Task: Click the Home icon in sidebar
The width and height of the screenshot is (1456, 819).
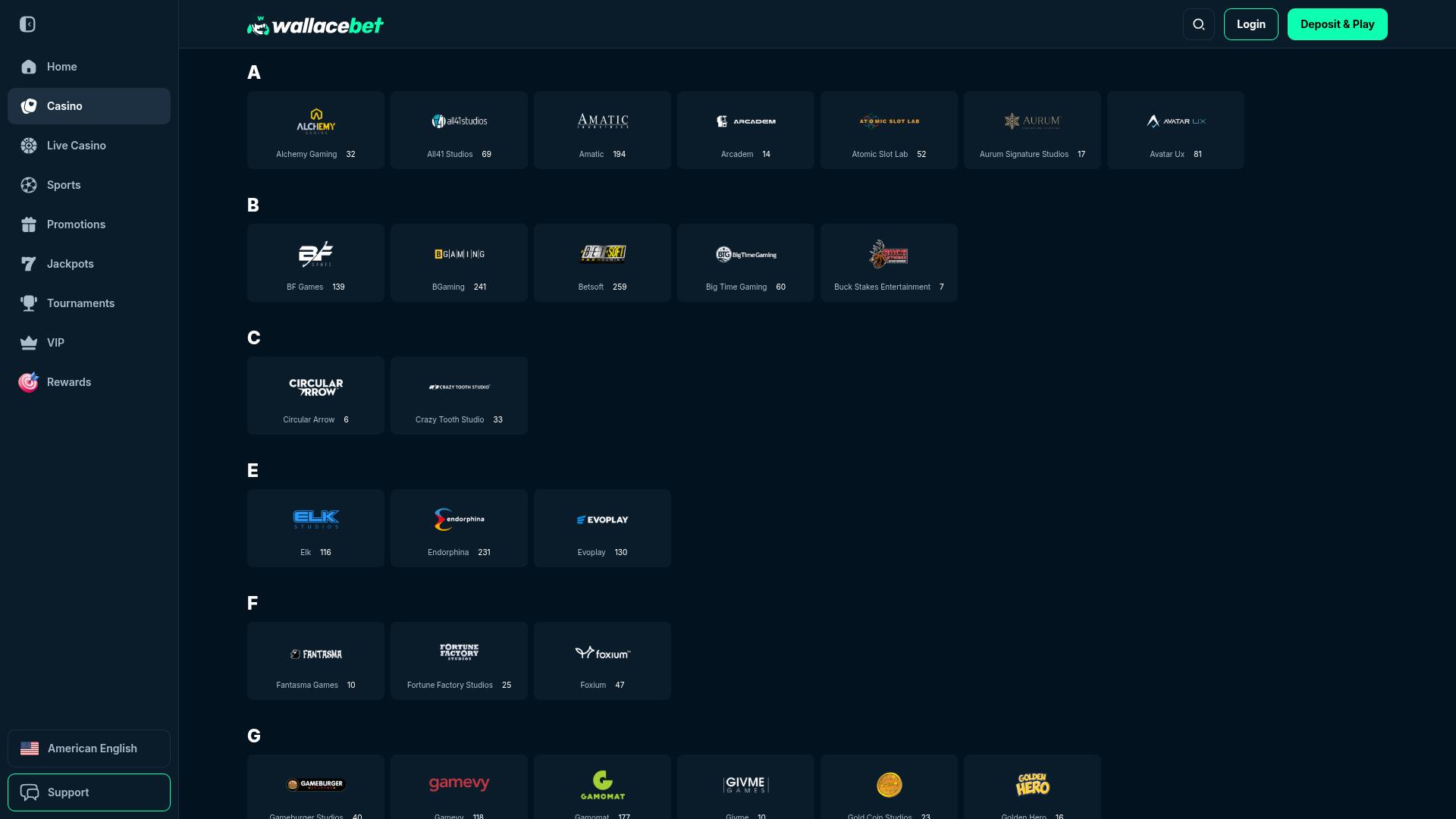Action: click(x=29, y=67)
